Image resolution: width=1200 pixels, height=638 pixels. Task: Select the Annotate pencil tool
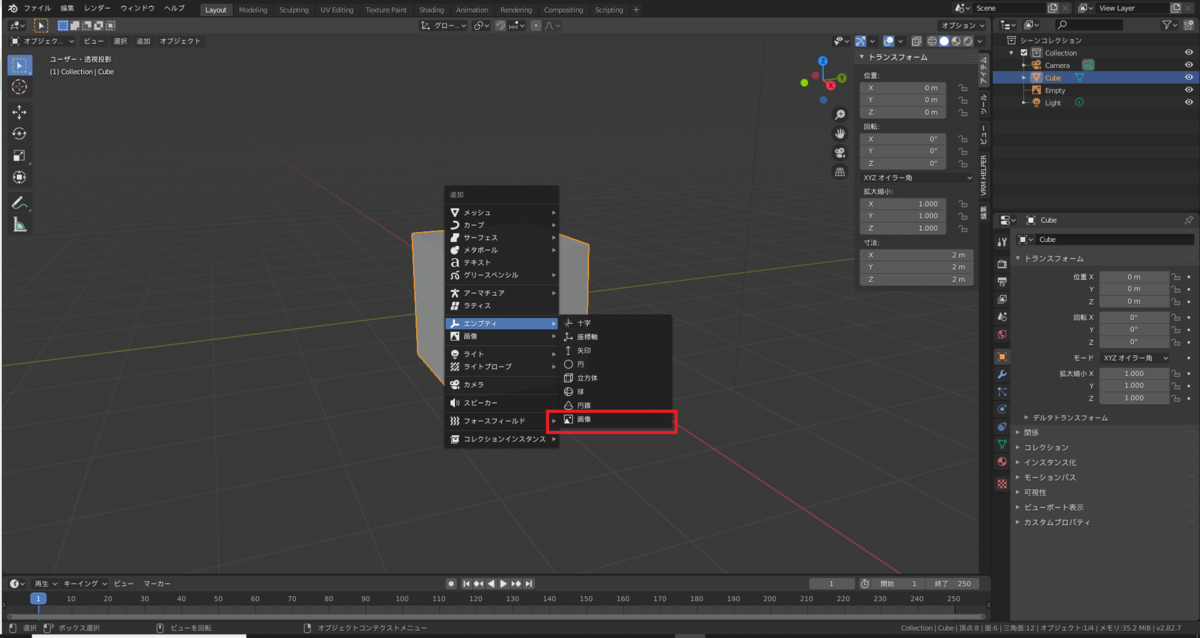coord(19,203)
